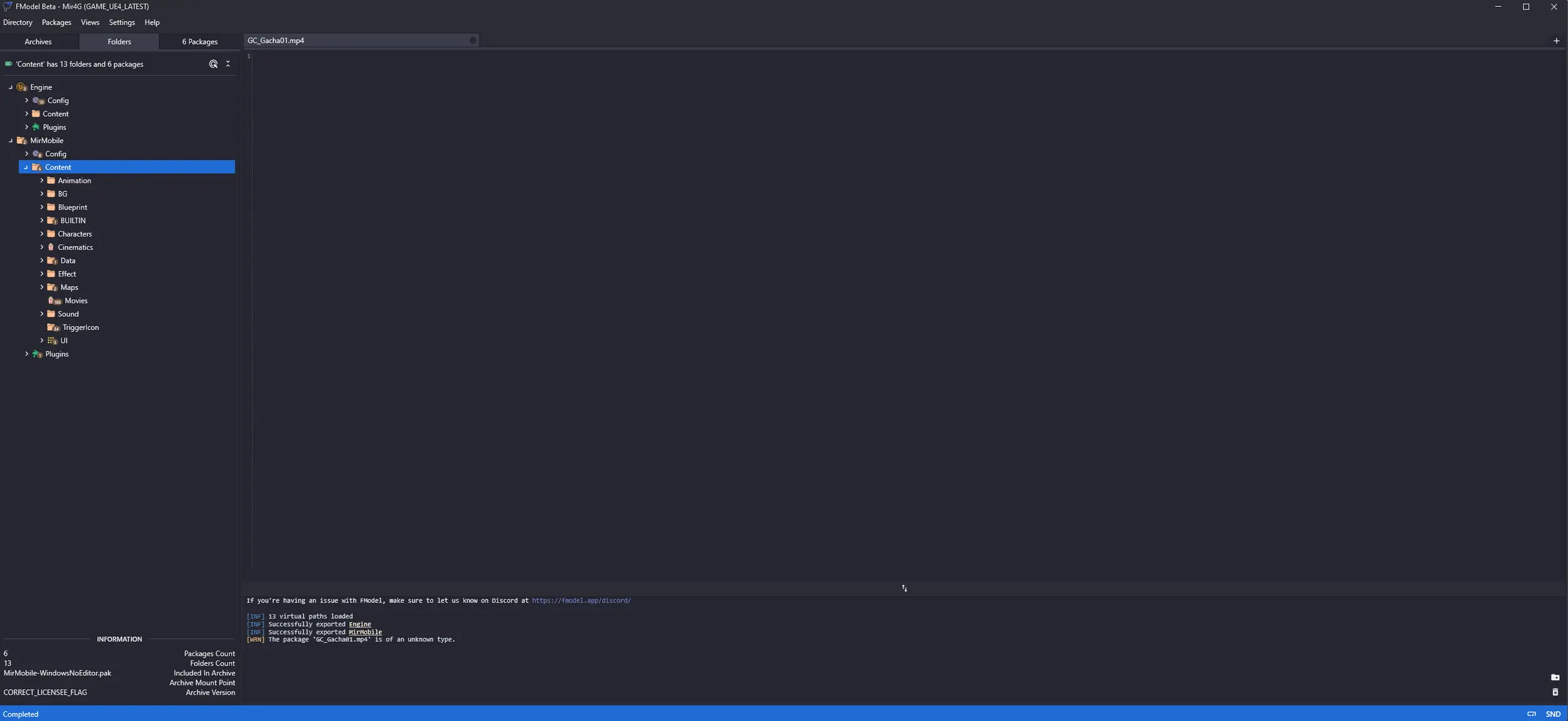Open the Views menu
The height and width of the screenshot is (721, 1568).
(90, 23)
